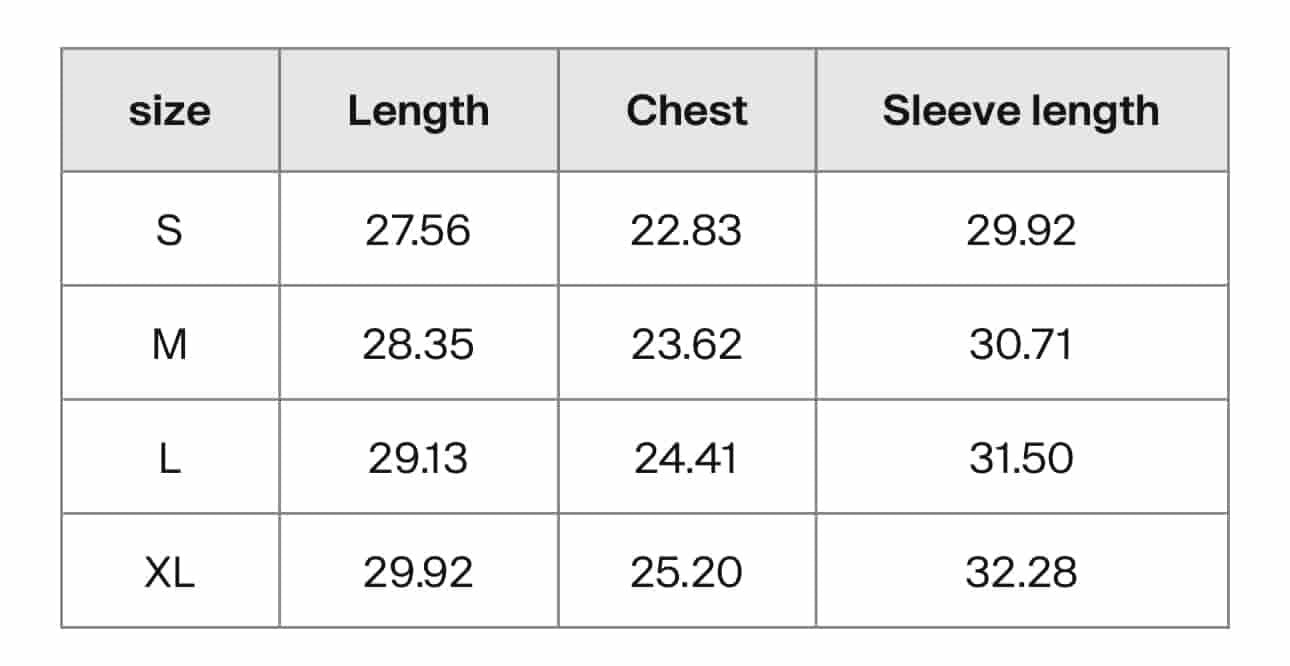Click the 22.83 chest cell
This screenshot has height=666, width=1290.
point(687,230)
